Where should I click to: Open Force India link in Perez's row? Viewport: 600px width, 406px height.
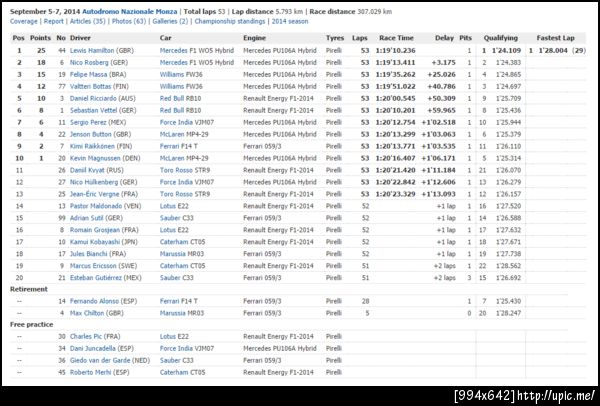pos(176,122)
